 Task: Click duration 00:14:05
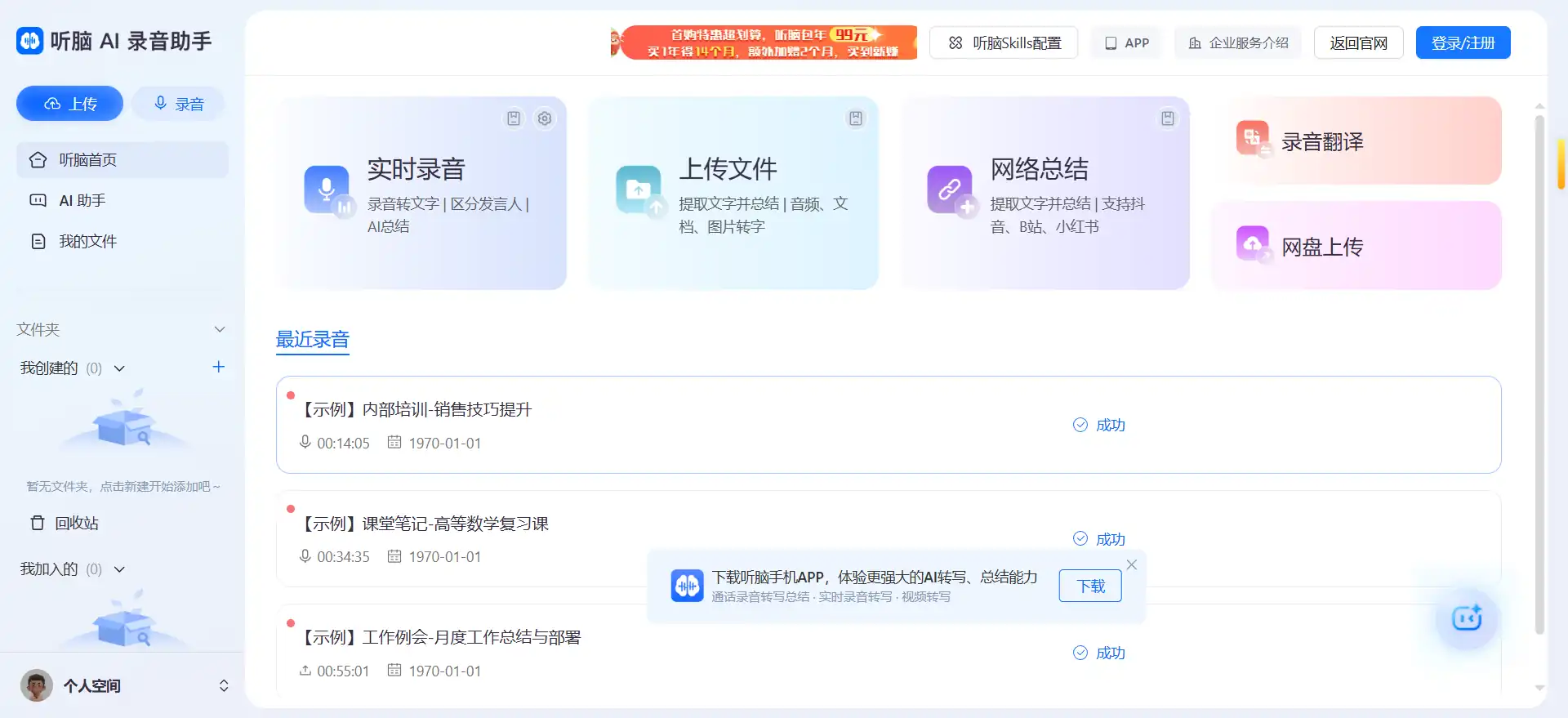(343, 444)
